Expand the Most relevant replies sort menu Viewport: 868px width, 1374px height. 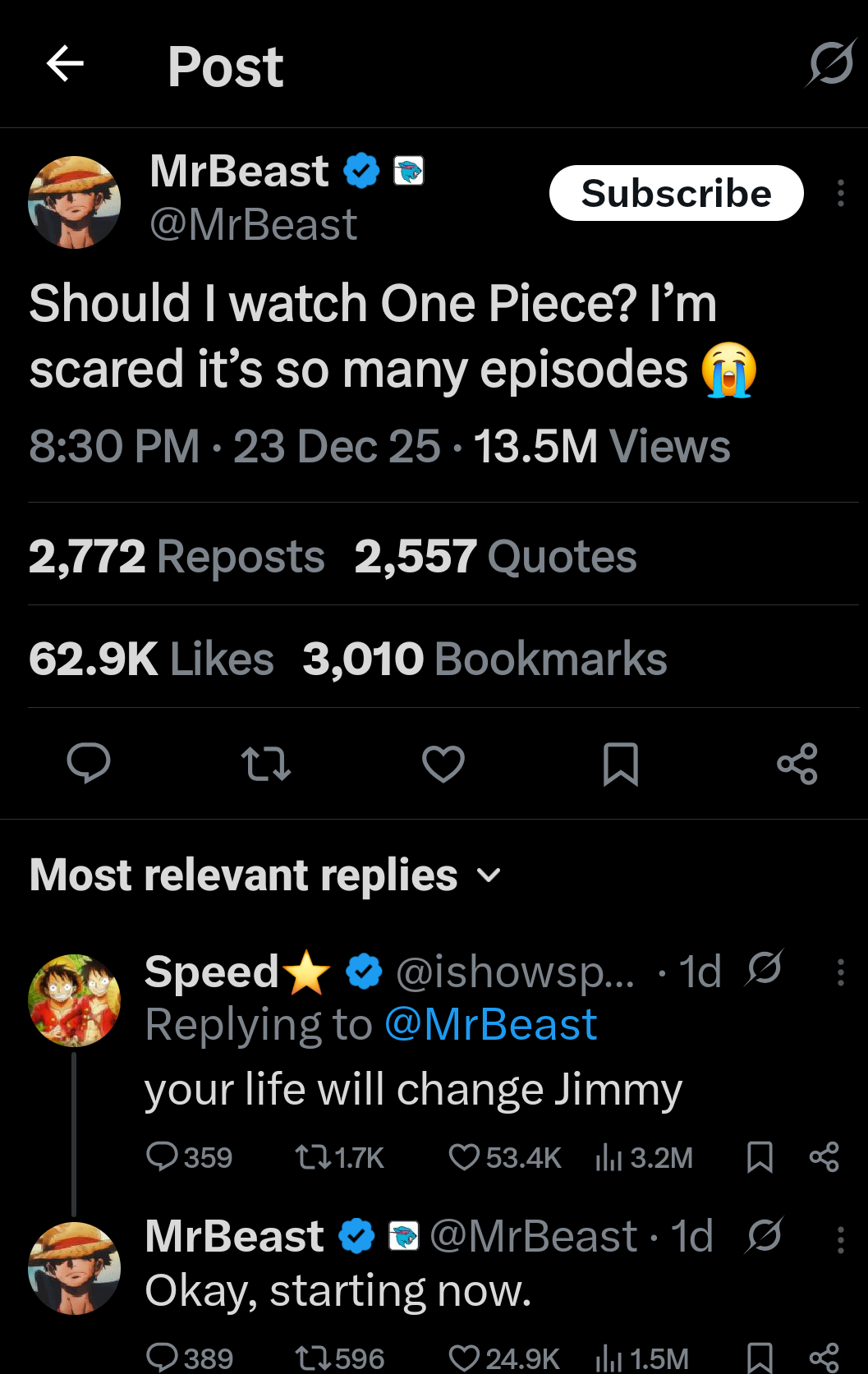point(489,875)
